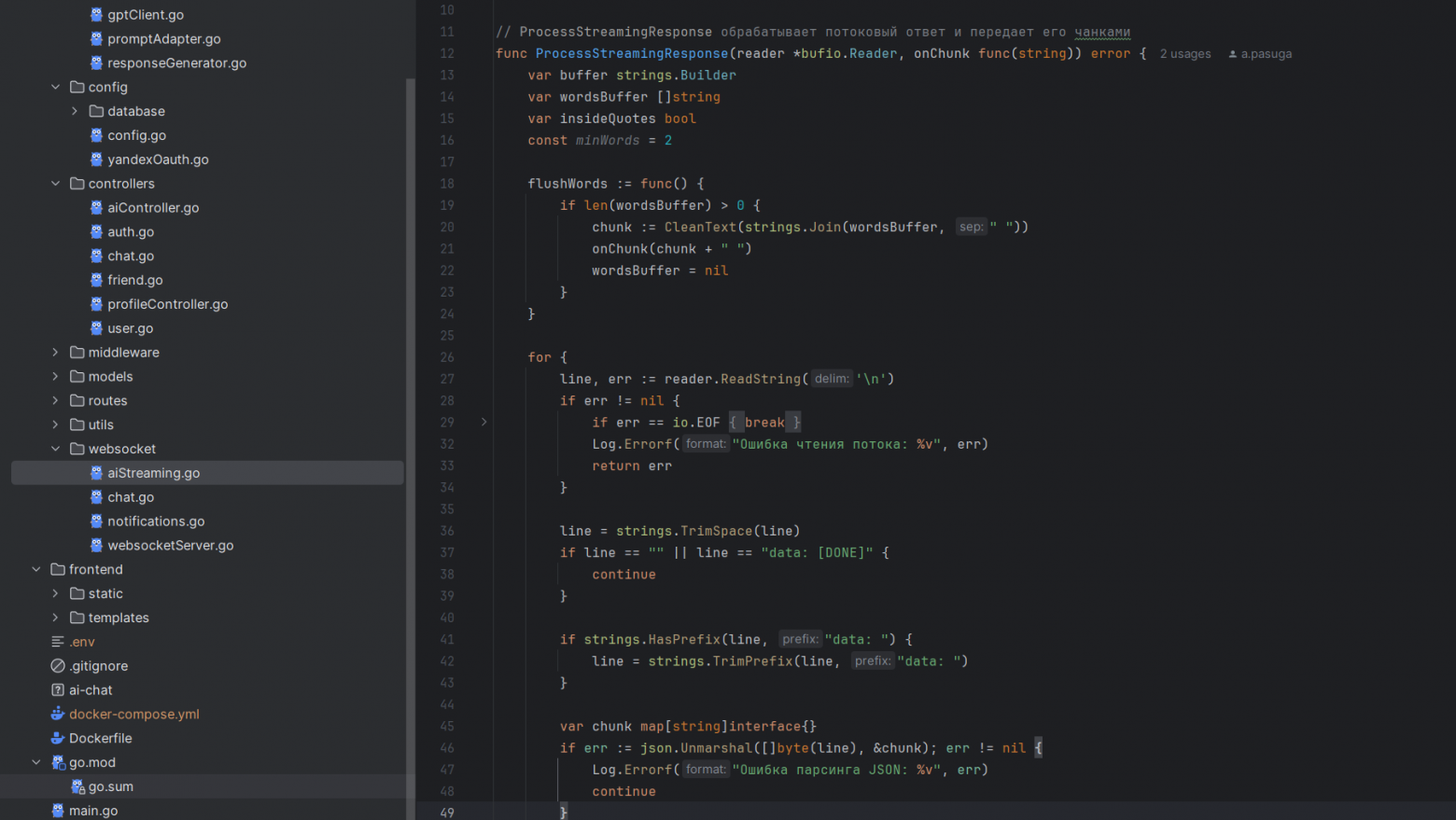This screenshot has height=820, width=1456.
Task: Click line number 26 in the gutter
Action: pyautogui.click(x=447, y=357)
